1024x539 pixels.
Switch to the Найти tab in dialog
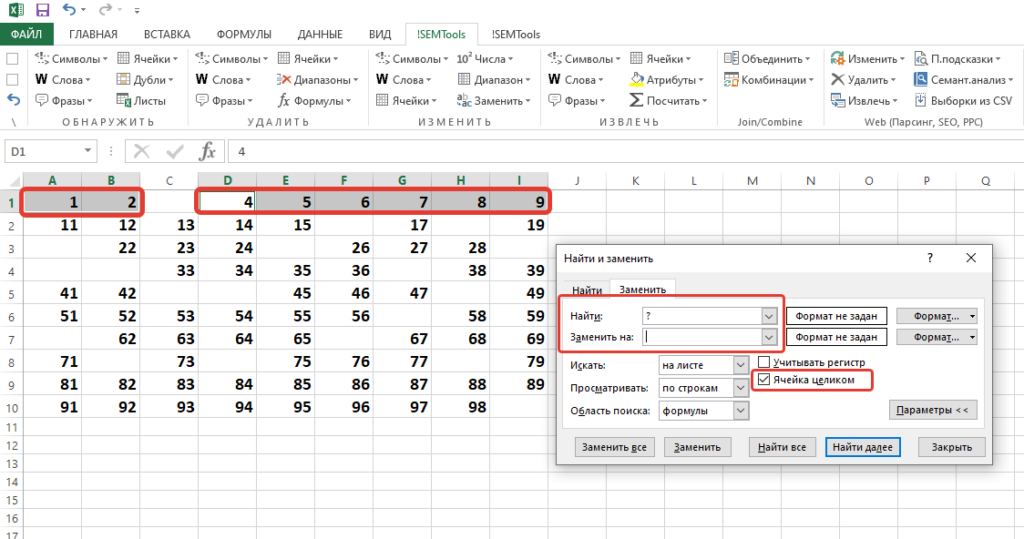tap(586, 289)
